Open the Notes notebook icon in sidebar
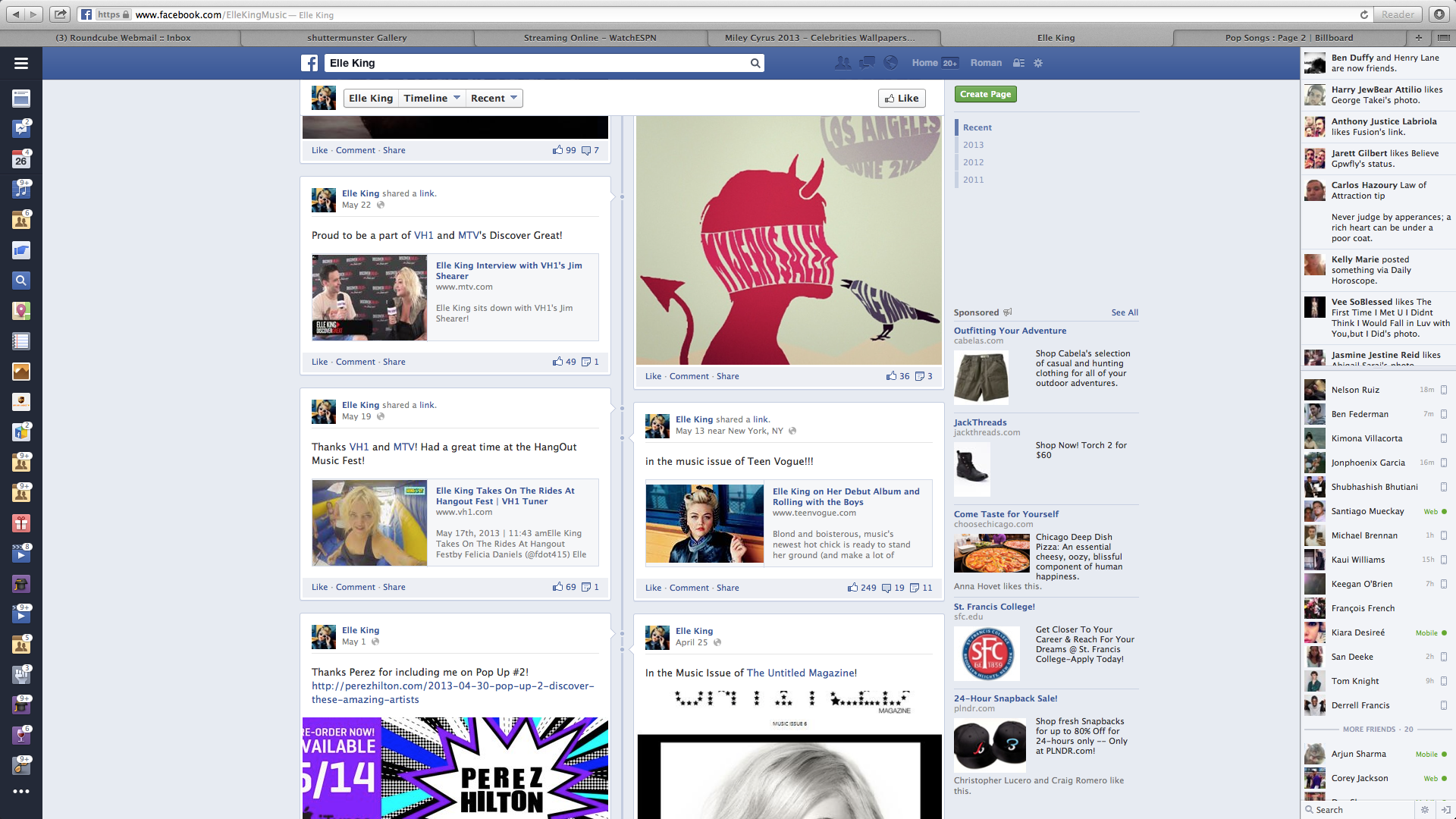This screenshot has width=1456, height=819. [x=21, y=341]
